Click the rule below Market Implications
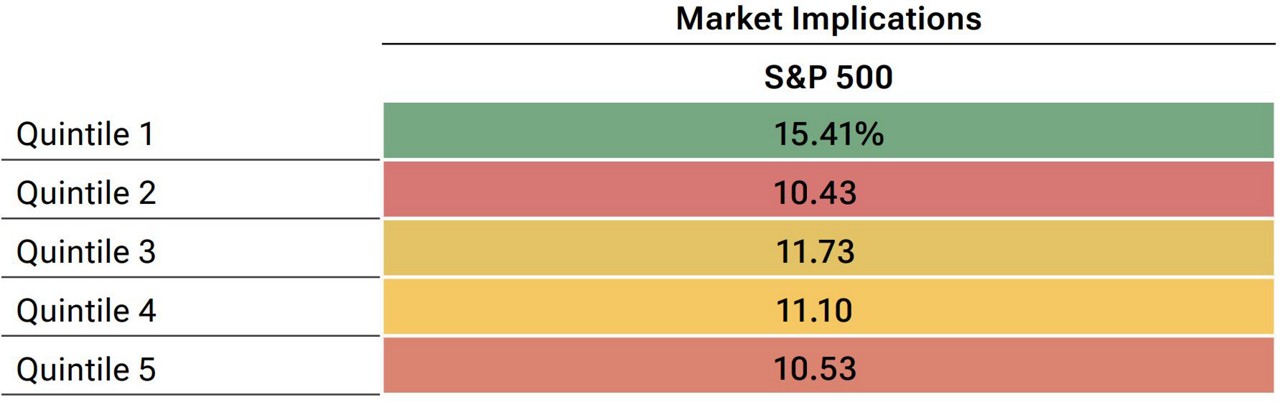1280x402 pixels. coord(828,44)
